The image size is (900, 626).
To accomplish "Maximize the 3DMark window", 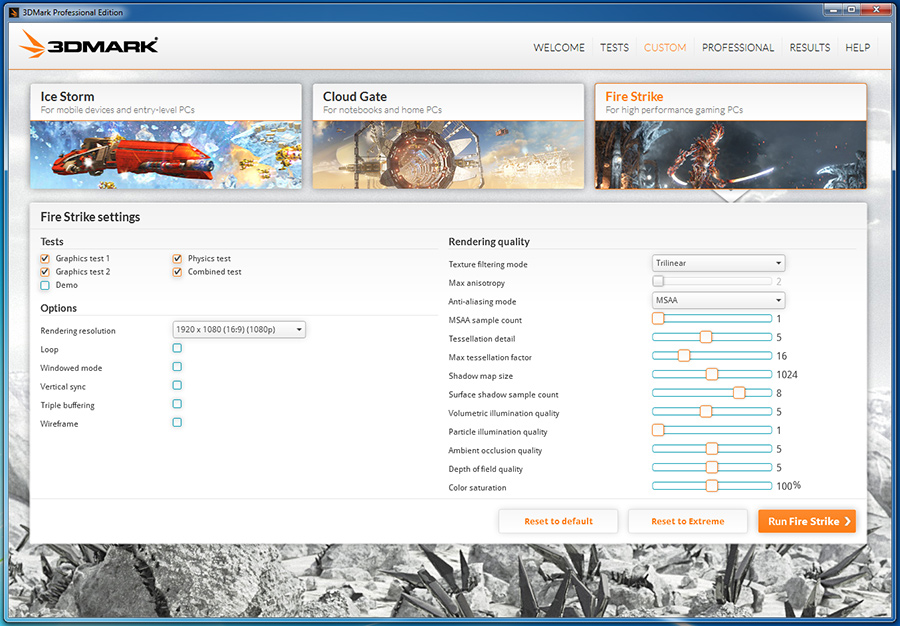I will tap(851, 9).
